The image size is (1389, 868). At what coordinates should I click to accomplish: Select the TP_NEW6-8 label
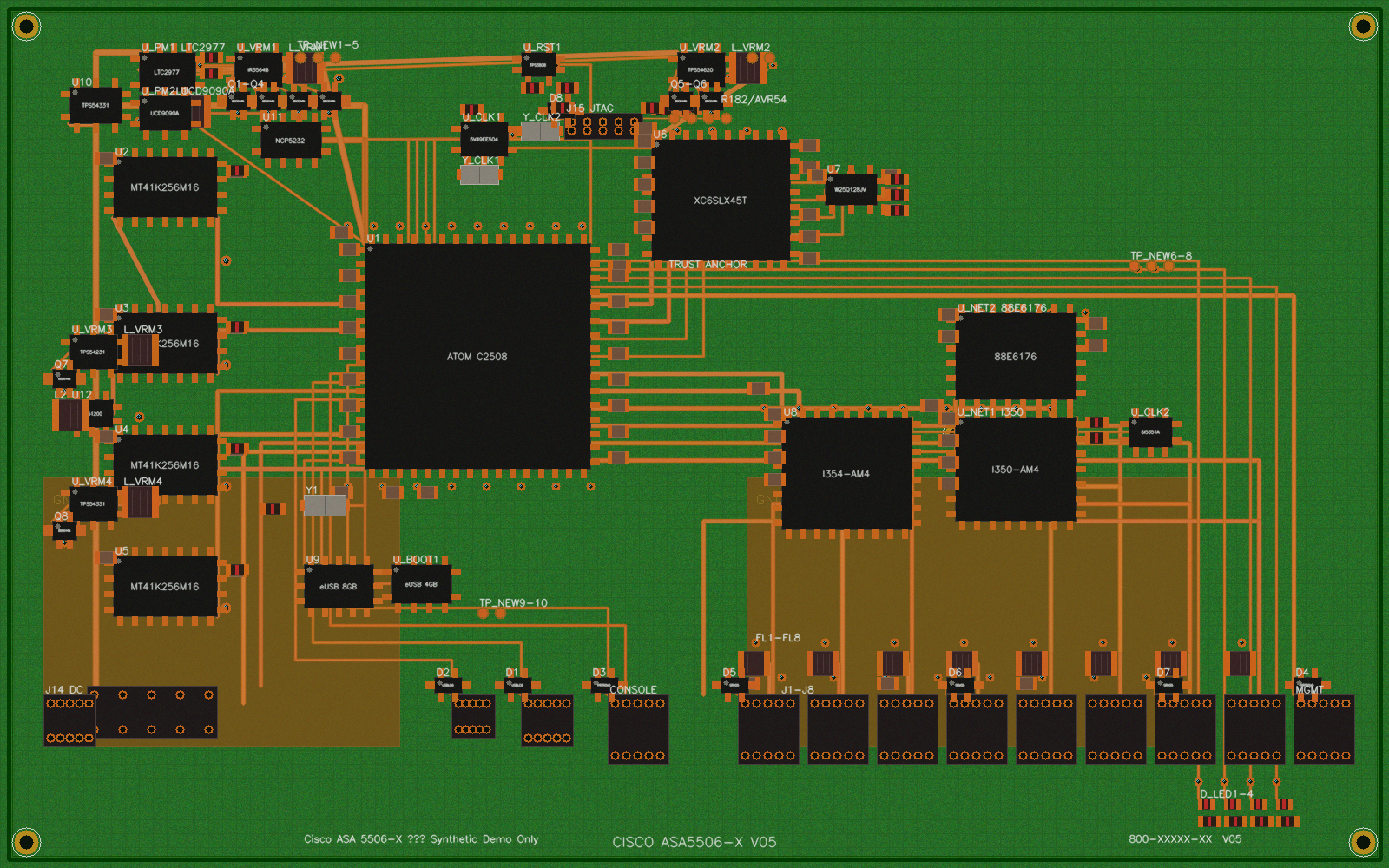click(x=1161, y=256)
